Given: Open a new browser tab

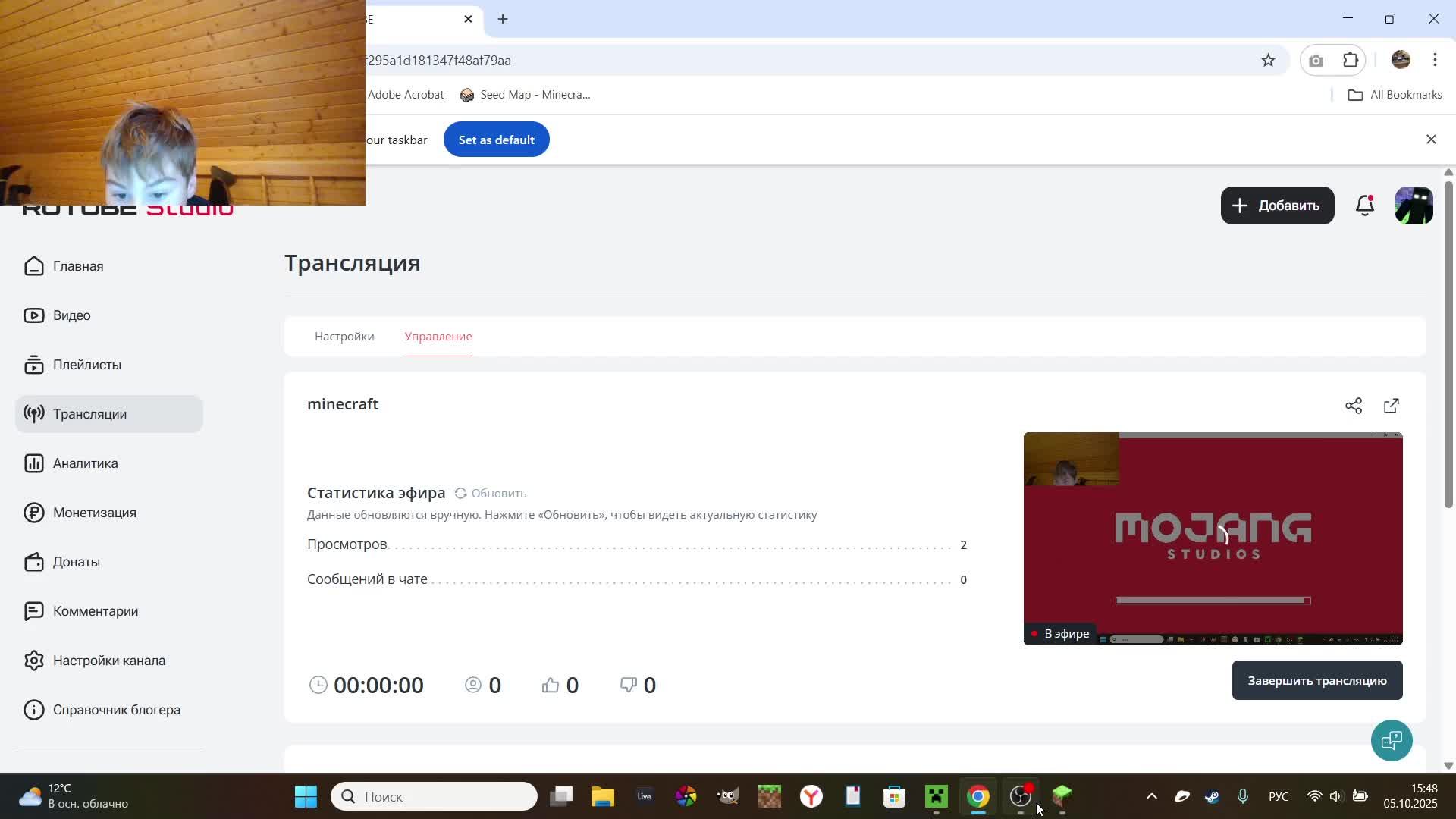Looking at the screenshot, I should point(503,19).
